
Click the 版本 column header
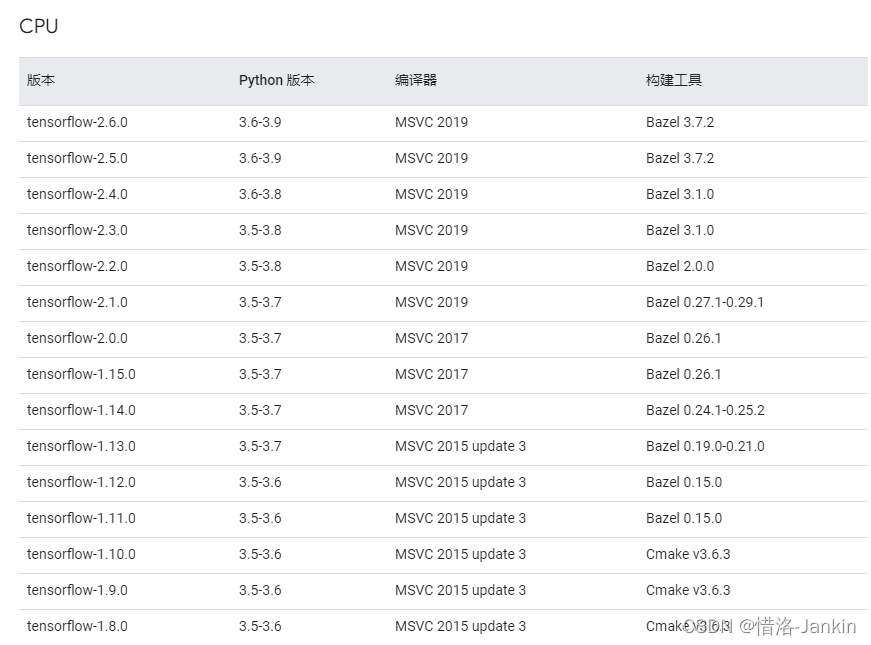point(41,80)
